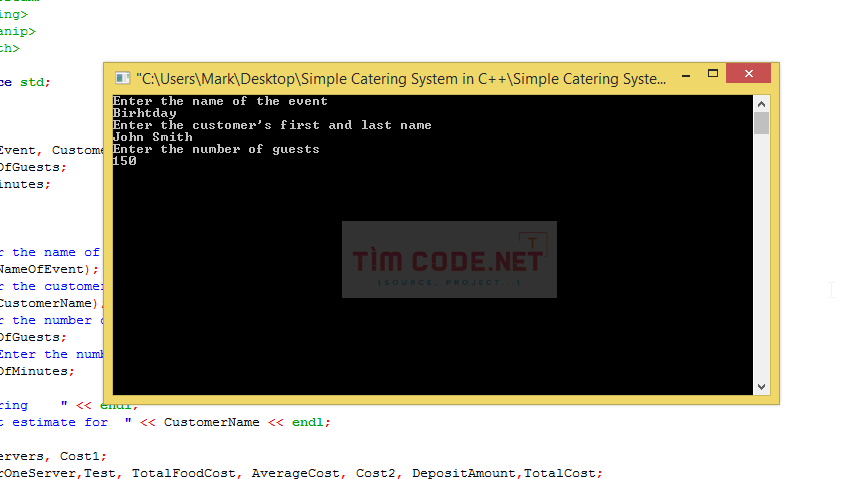Image resolution: width=860 pixels, height=479 pixels.
Task: Click 'CustomerName)' getline argument in editor
Action: click(49, 303)
